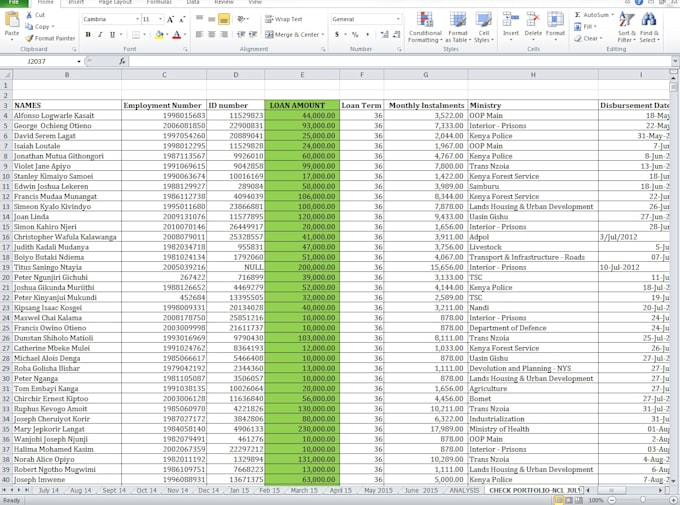Increase font size with grow font icon

click(171, 19)
